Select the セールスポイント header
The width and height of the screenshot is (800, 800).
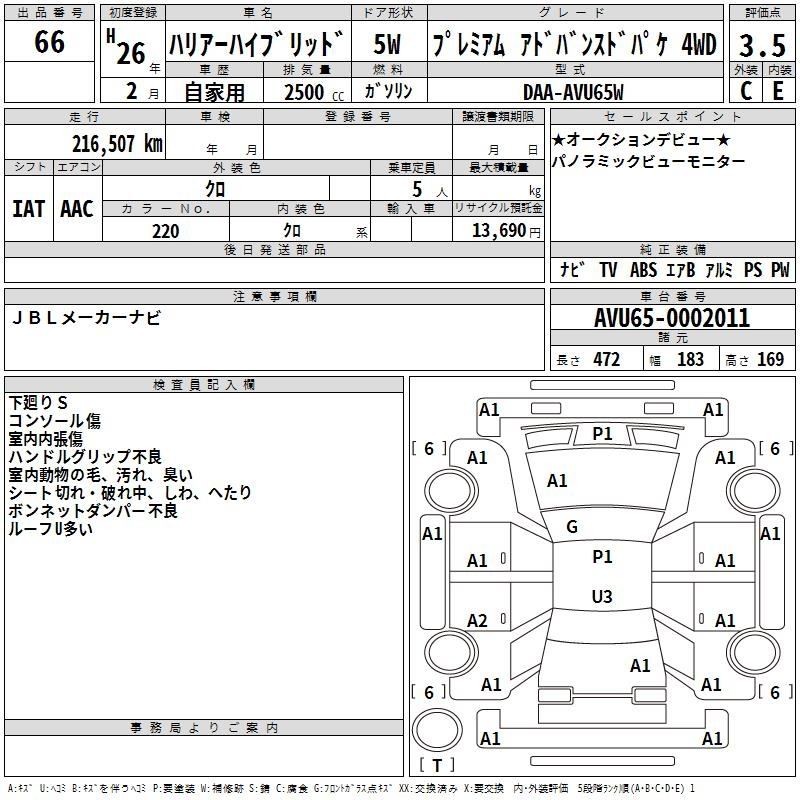672,117
